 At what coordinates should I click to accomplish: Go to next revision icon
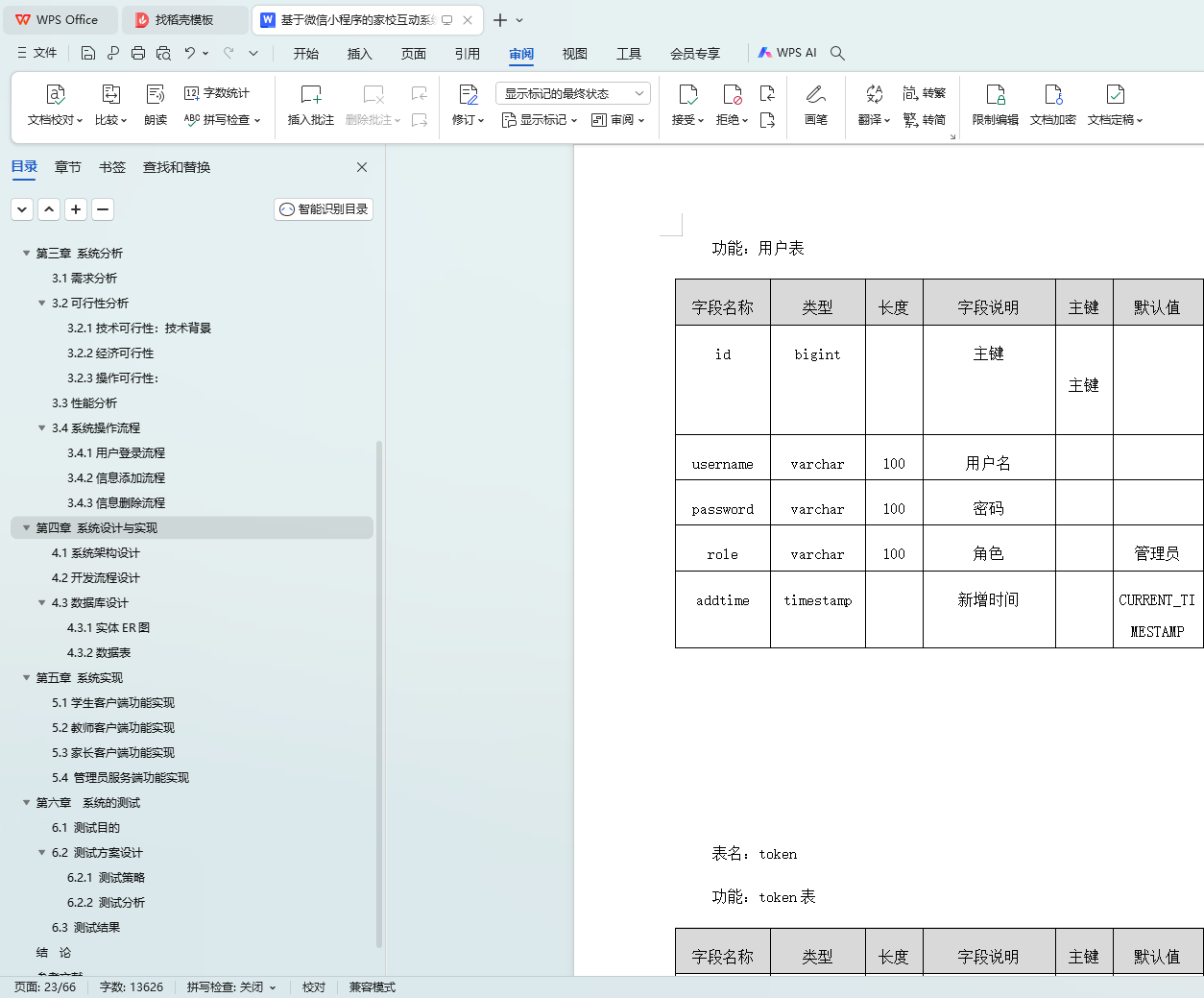tap(767, 120)
